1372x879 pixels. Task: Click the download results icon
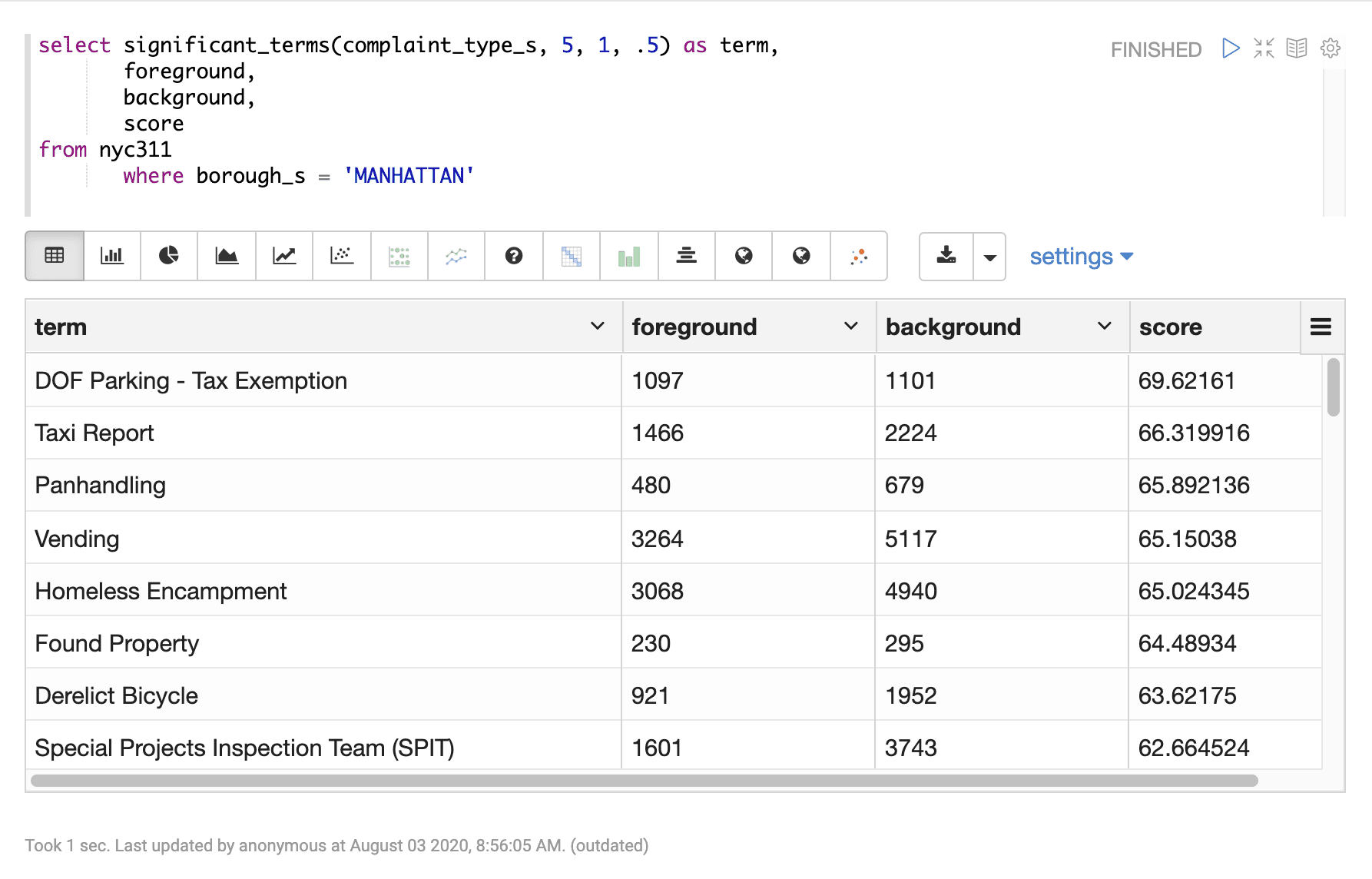[x=946, y=256]
